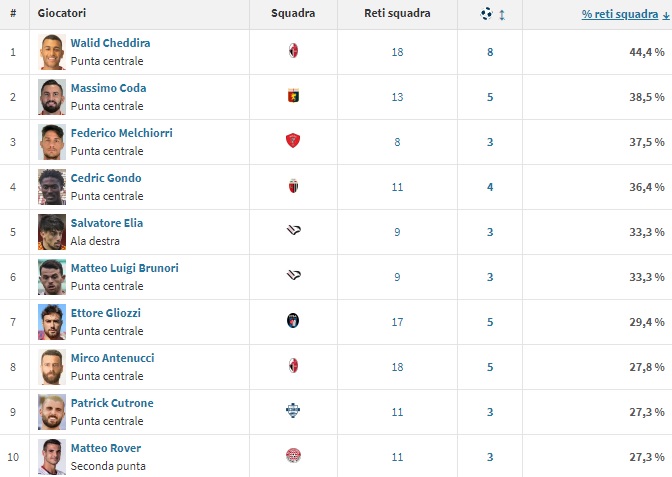Open Walid Cheddira's player profile
The height and width of the screenshot is (477, 672).
[x=110, y=43]
